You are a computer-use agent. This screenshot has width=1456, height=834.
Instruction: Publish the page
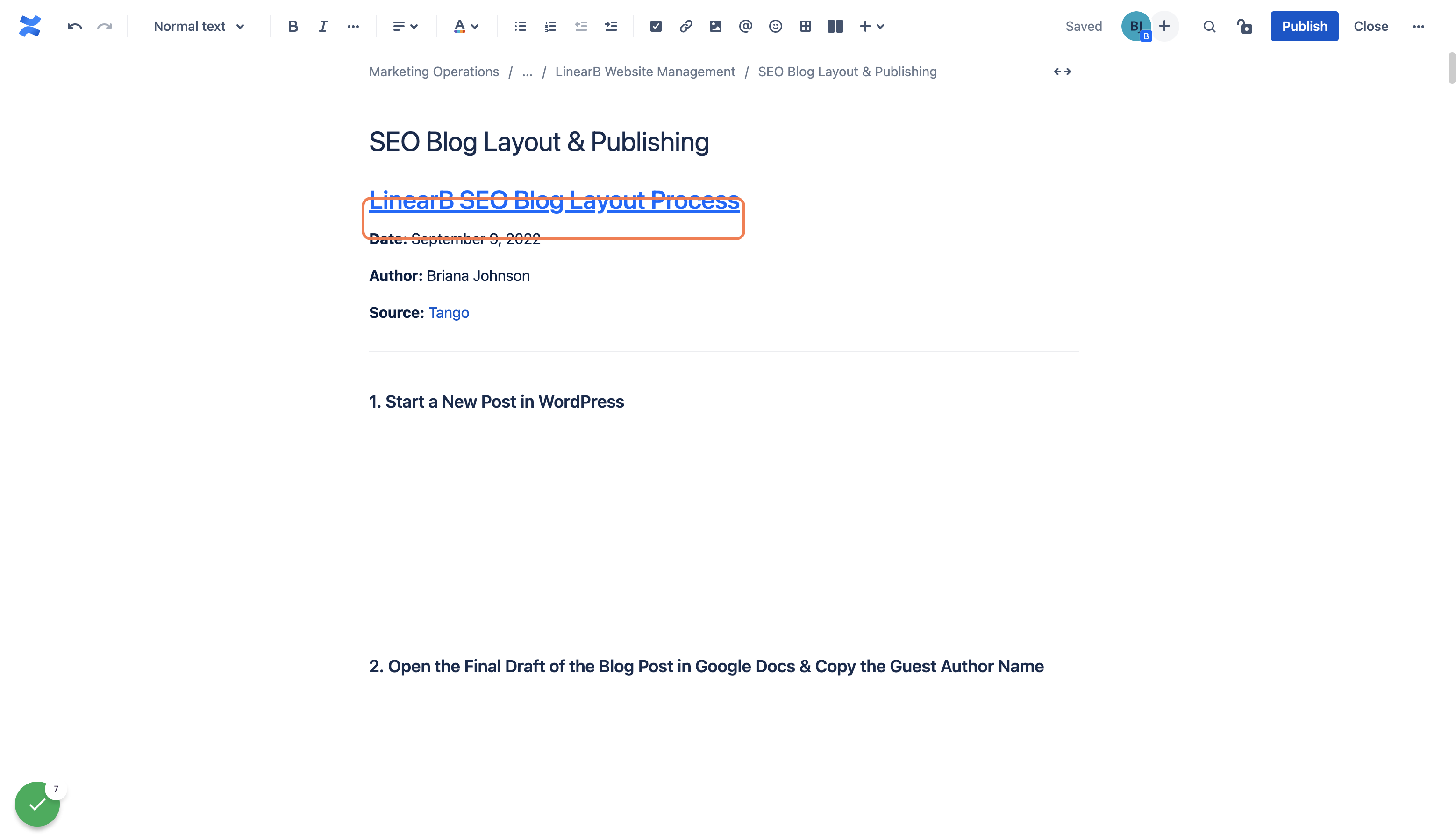(x=1304, y=26)
